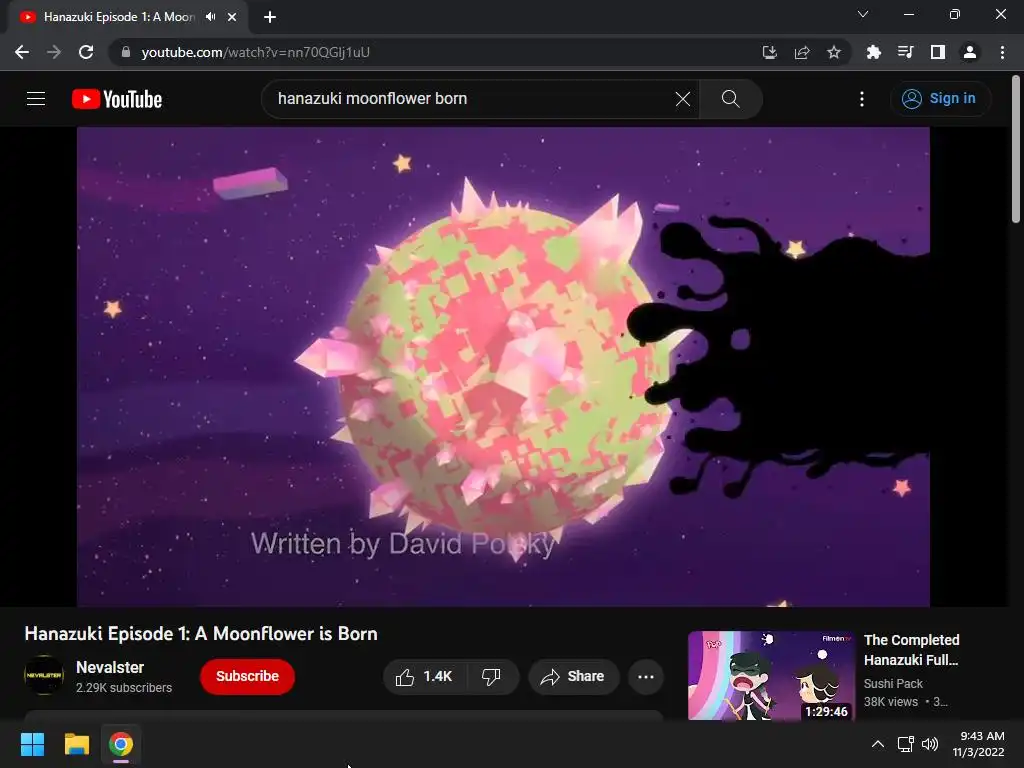1024x768 pixels.
Task: Open the Sushi Pack channel link
Action: click(893, 684)
